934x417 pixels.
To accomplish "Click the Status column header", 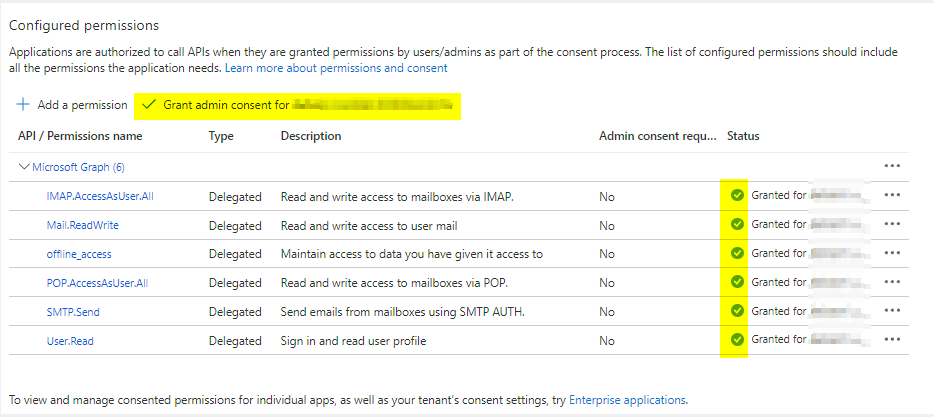I will 744,136.
